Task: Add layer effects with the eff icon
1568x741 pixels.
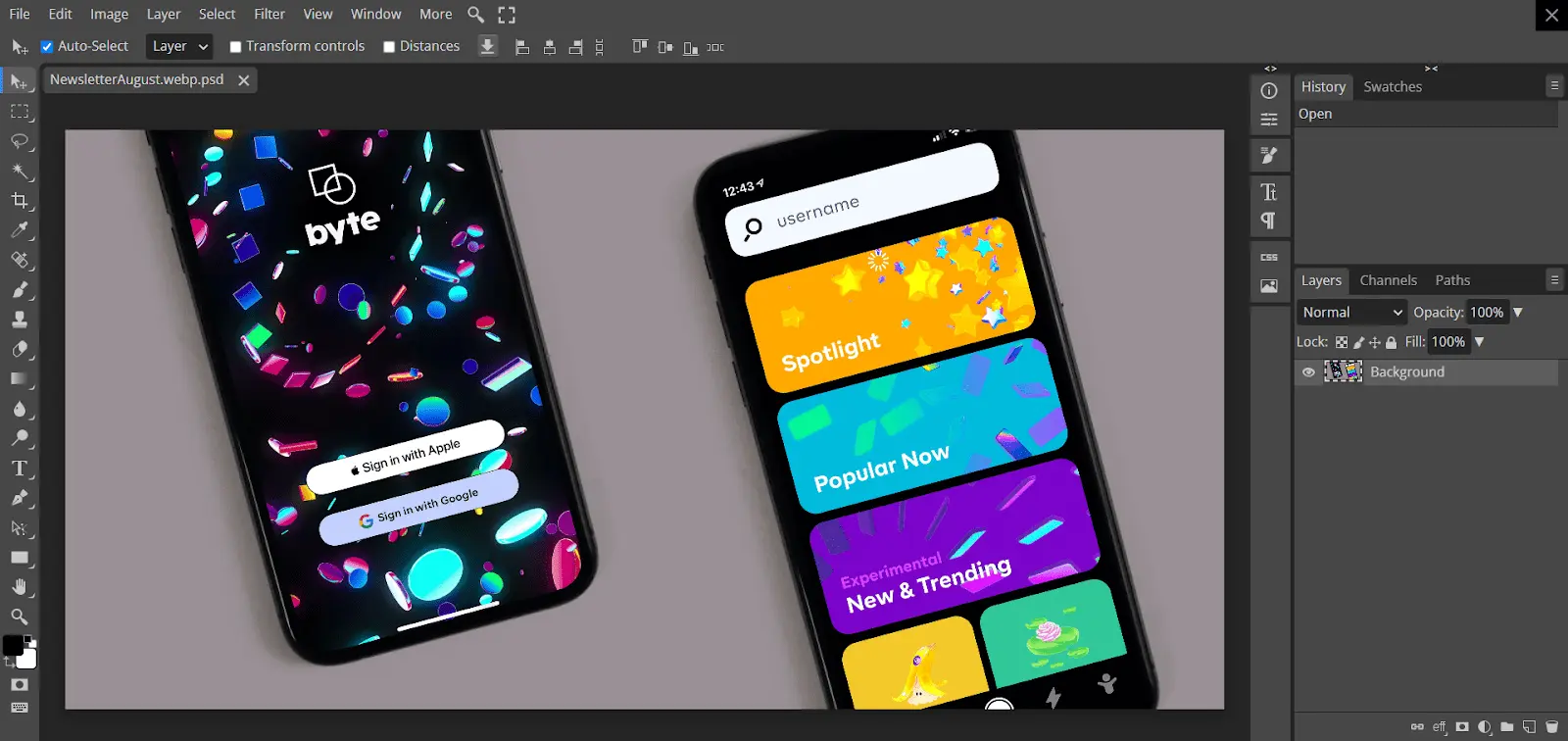Action: click(x=1440, y=727)
